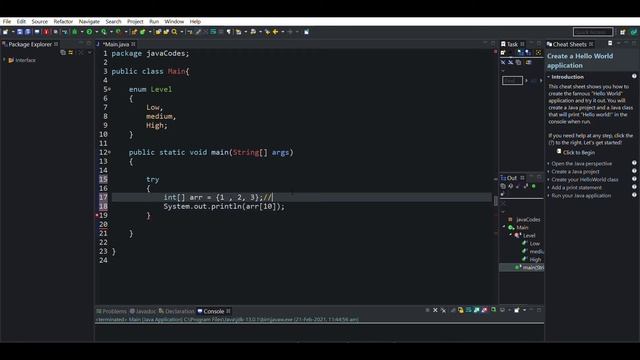Select the main method in Outline

529,268
